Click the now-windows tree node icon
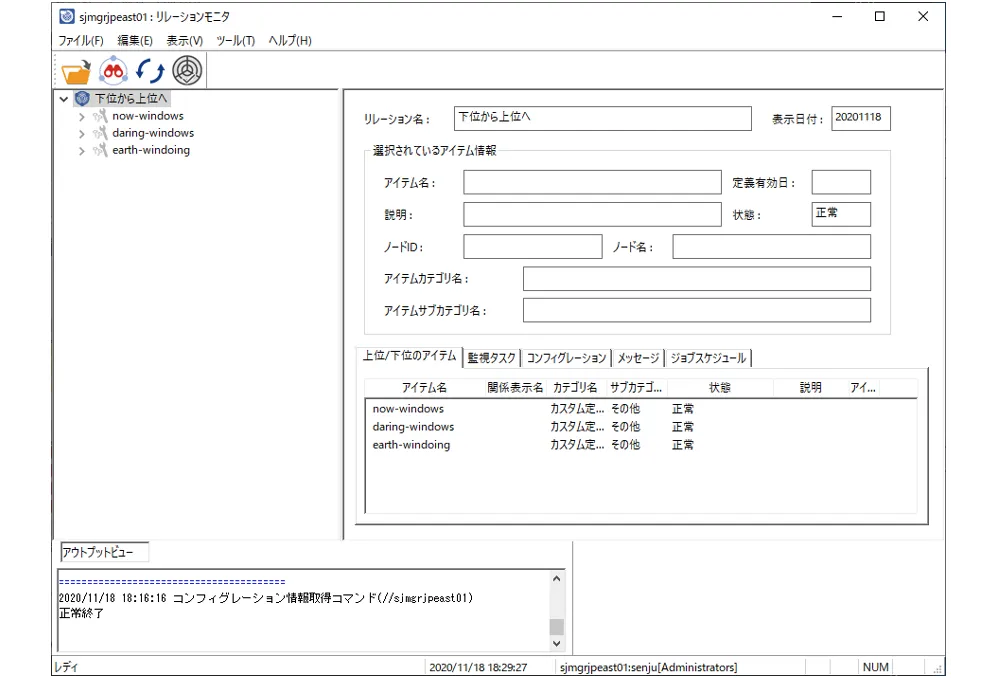 [x=99, y=116]
